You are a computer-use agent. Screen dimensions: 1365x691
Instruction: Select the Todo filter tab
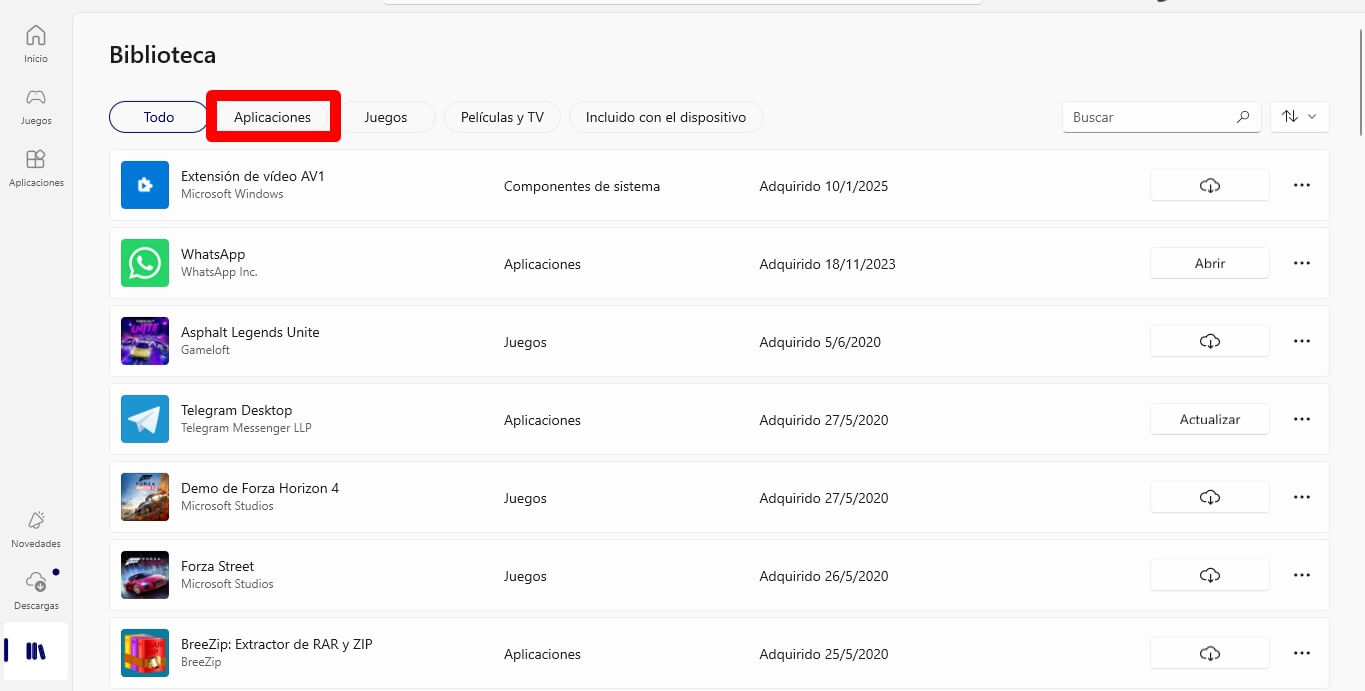pos(158,117)
